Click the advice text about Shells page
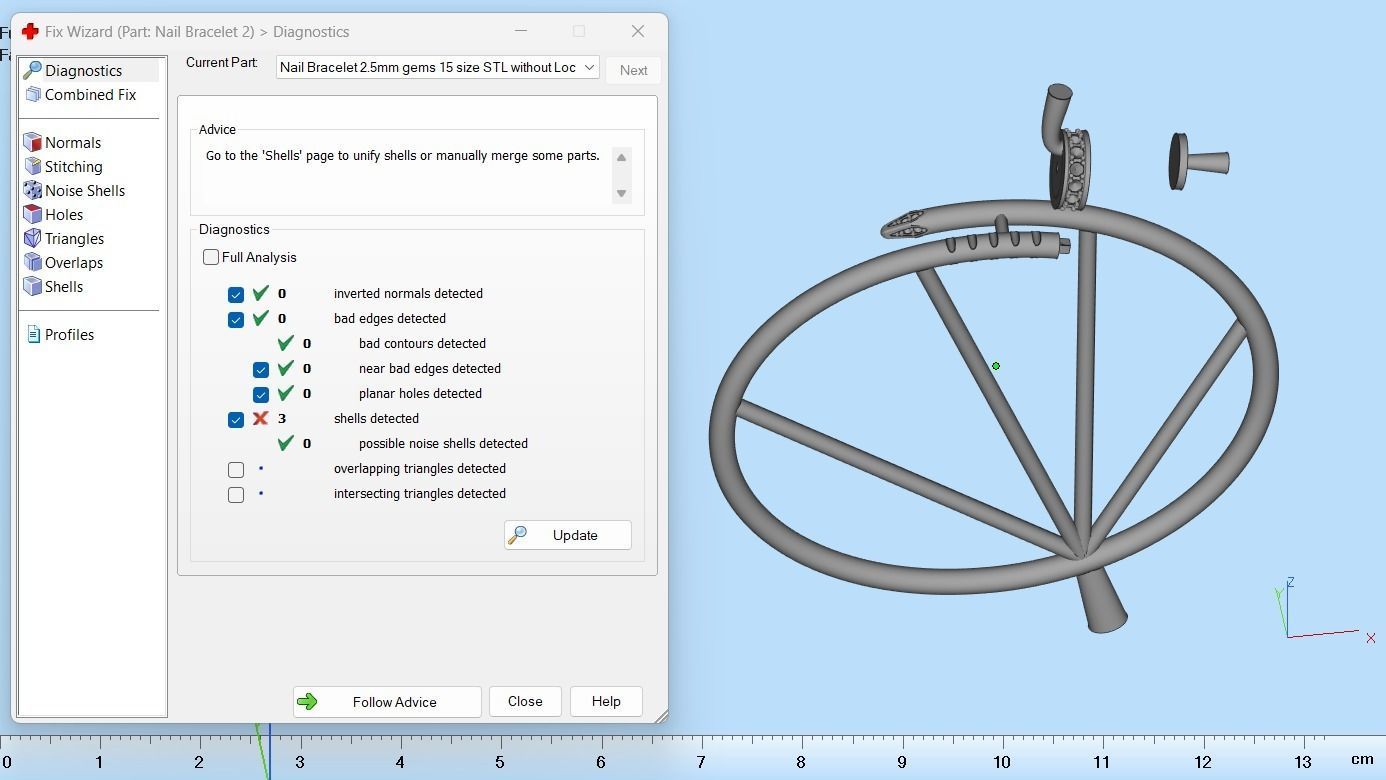1386x780 pixels. 403,156
